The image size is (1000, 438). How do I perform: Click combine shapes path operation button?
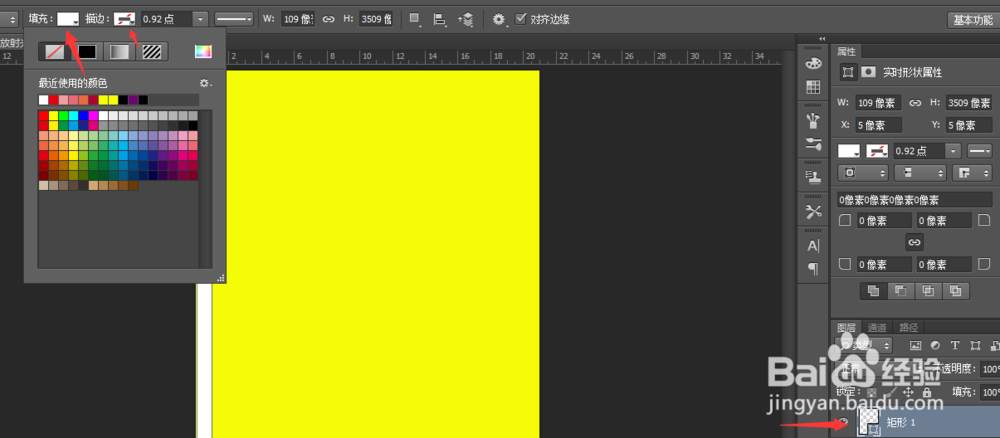coord(874,291)
